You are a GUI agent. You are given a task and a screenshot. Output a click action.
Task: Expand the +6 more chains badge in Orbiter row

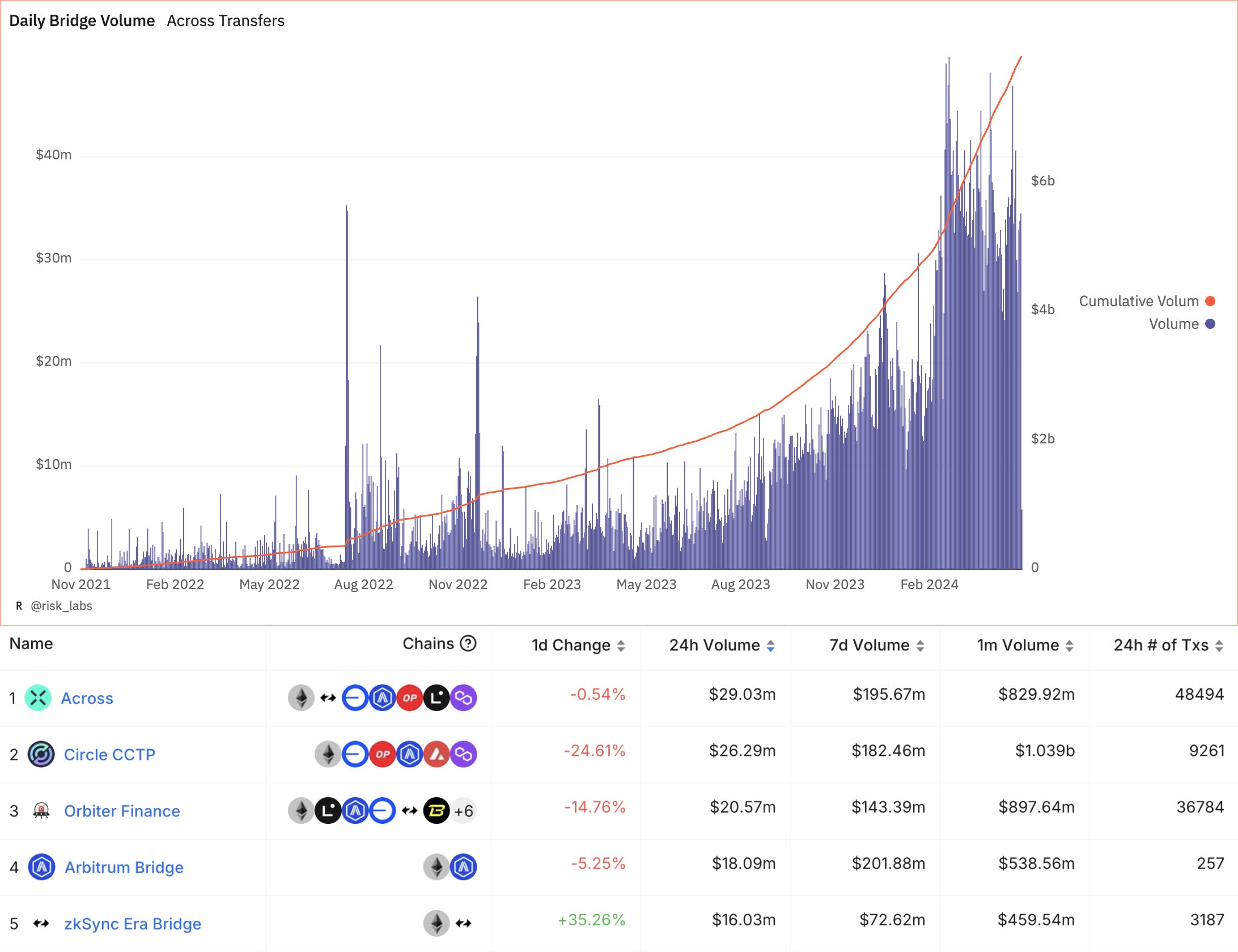click(464, 811)
